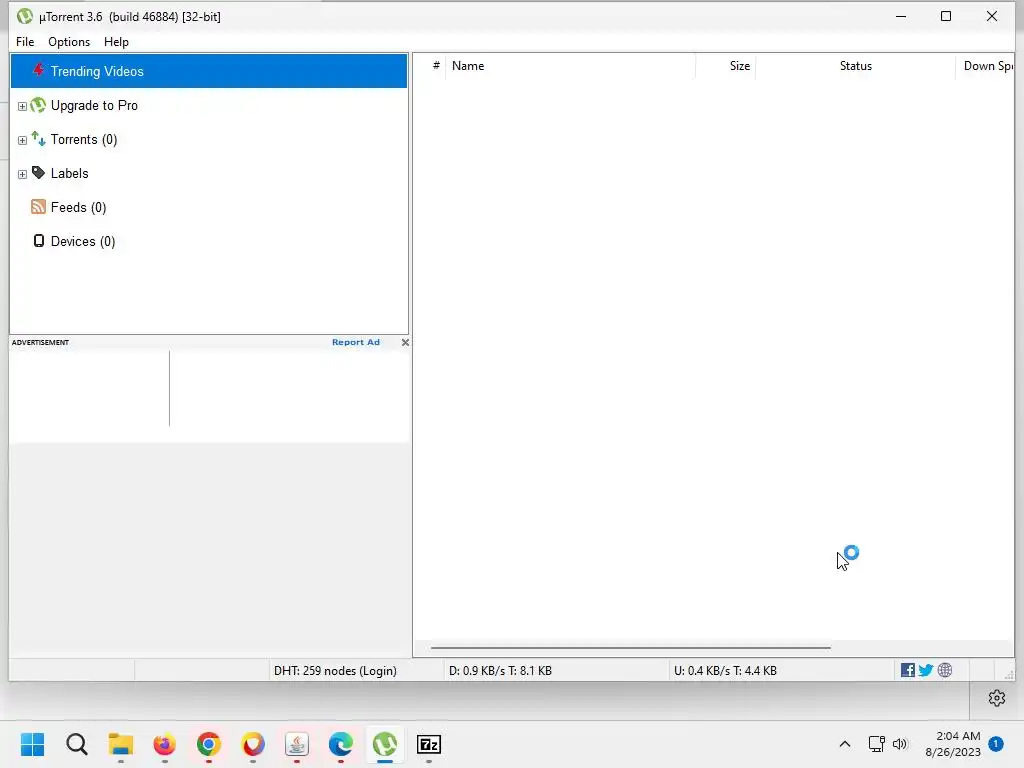Click the download speed status entry

pyautogui.click(x=500, y=671)
